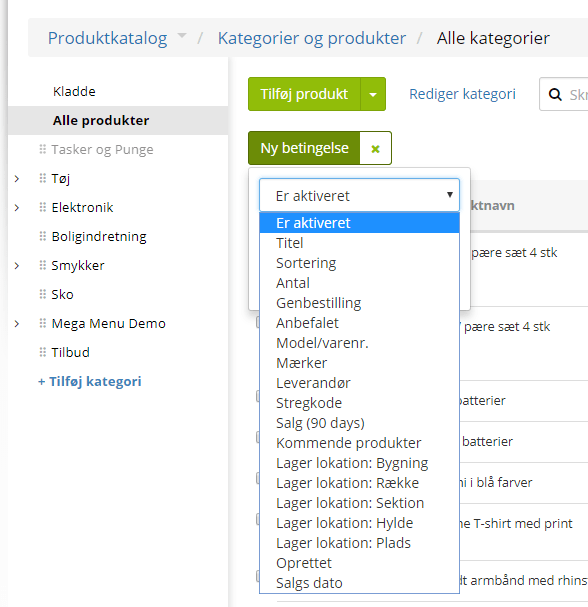Expand the Smykker category
Viewport: 588px width, 607px height.
pos(17,266)
